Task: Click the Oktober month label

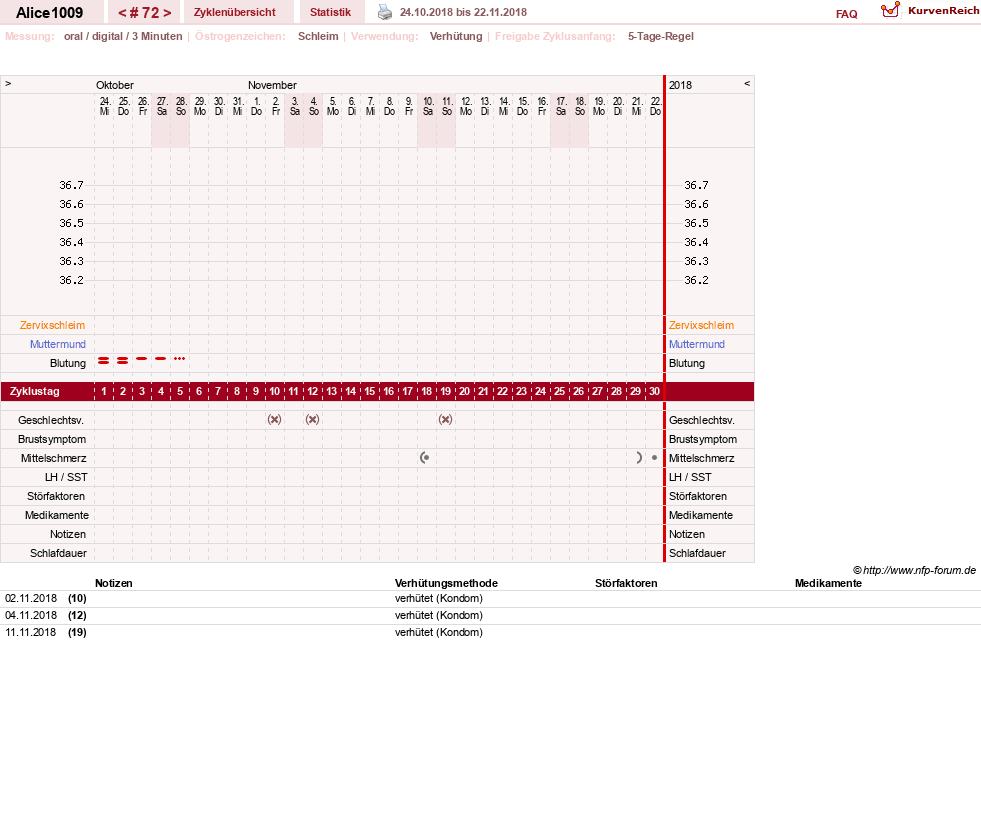Action: tap(114, 85)
